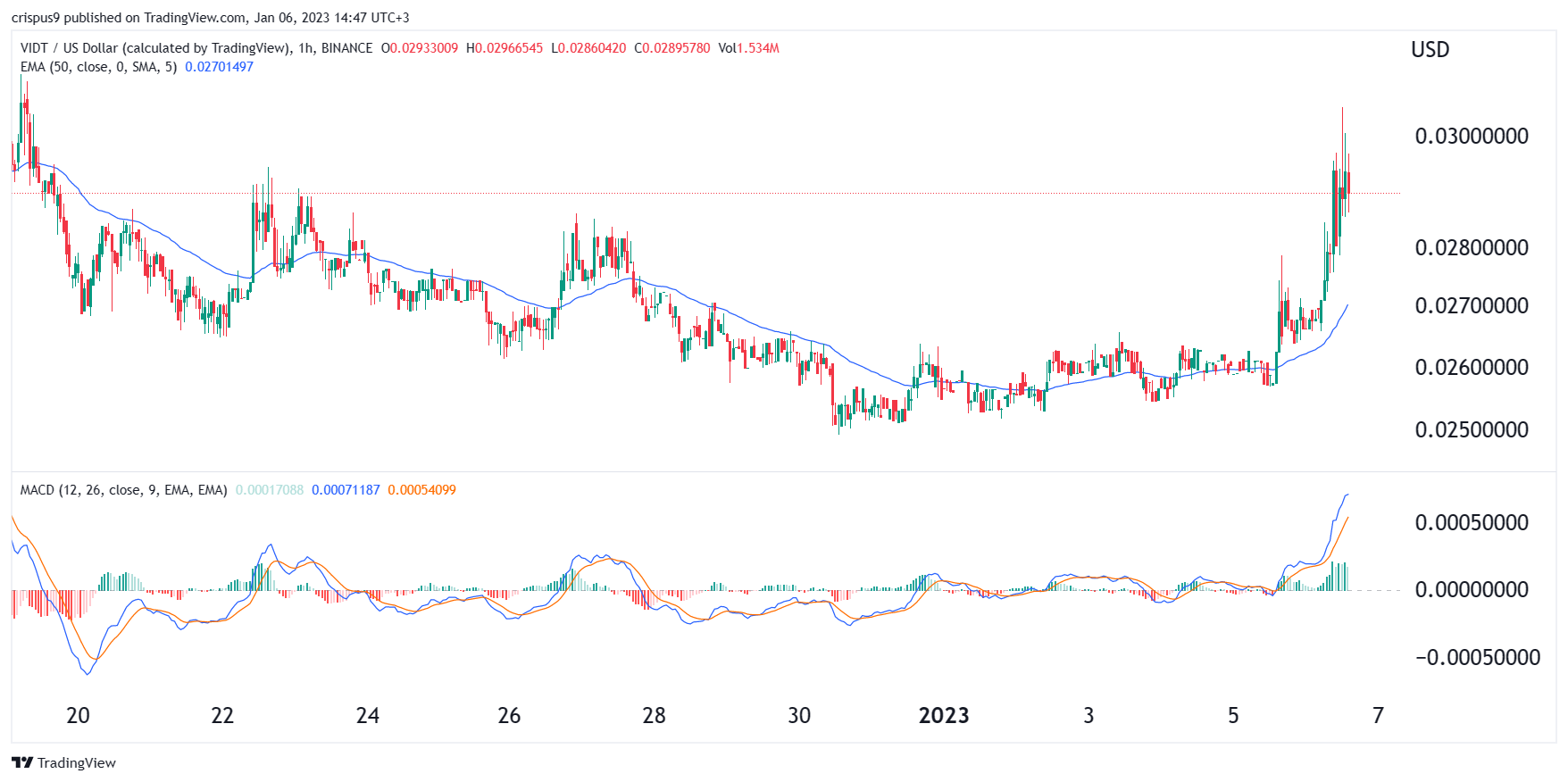This screenshot has height=782, width=1568.
Task: Click the 0.00000000 MACD axis label
Action: [1472, 590]
